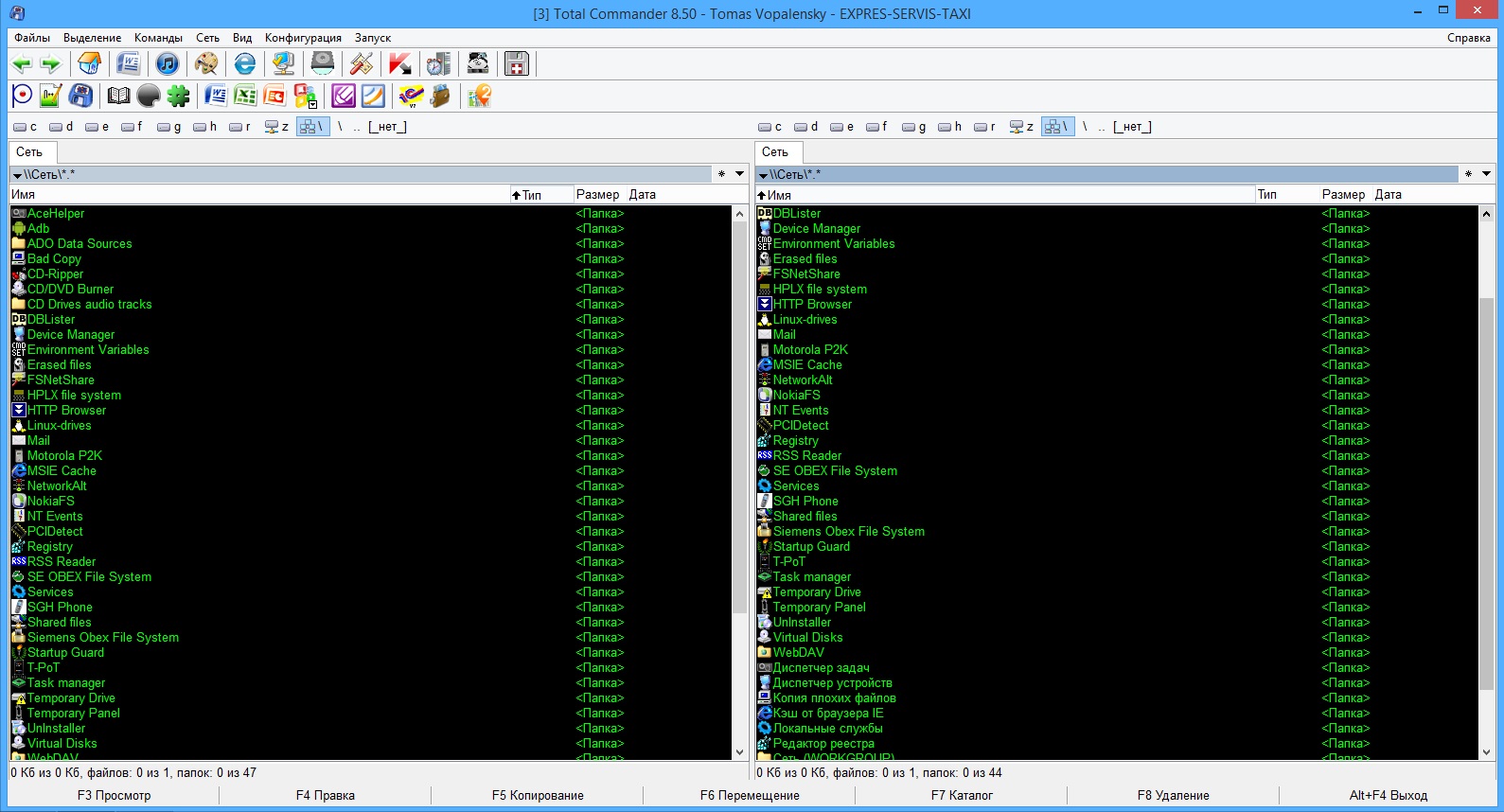Click left panel scrollbar down arrow
Screen dimensions: 1504x812
[x=740, y=752]
